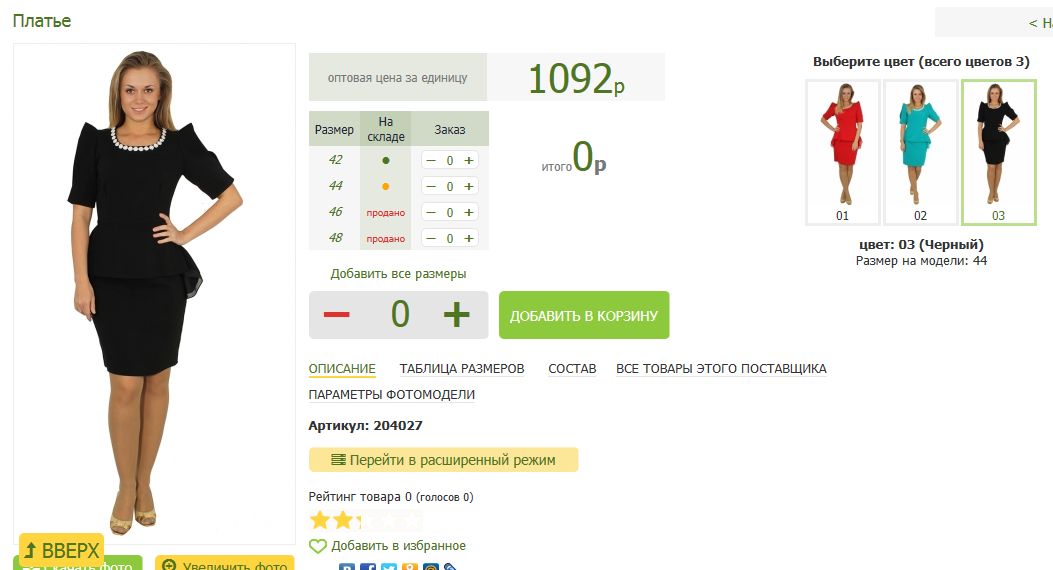The width and height of the screenshot is (1053, 570).
Task: Decrease order quantity for size 46
Action: [431, 212]
